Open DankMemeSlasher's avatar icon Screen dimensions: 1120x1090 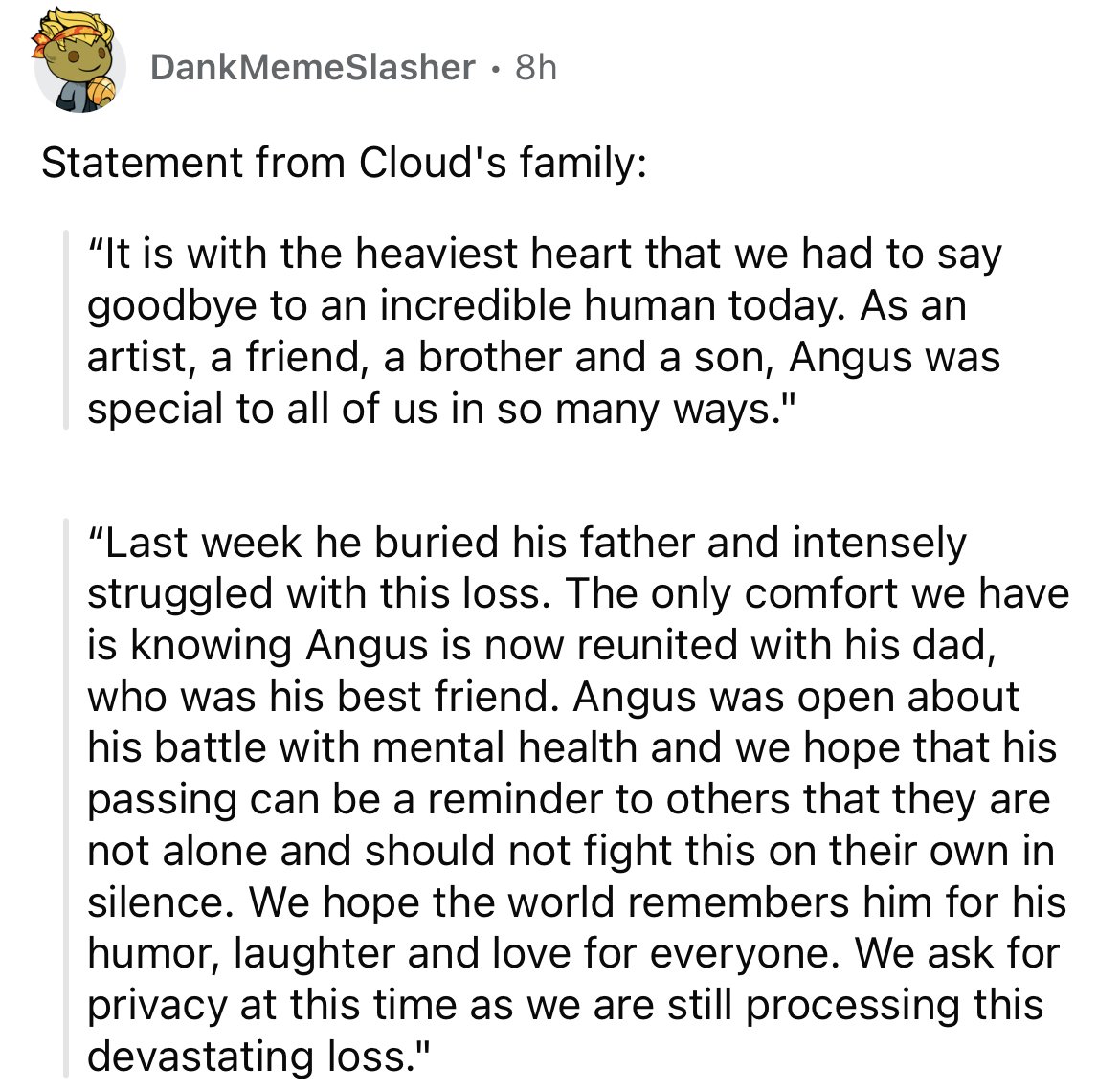click(x=78, y=66)
